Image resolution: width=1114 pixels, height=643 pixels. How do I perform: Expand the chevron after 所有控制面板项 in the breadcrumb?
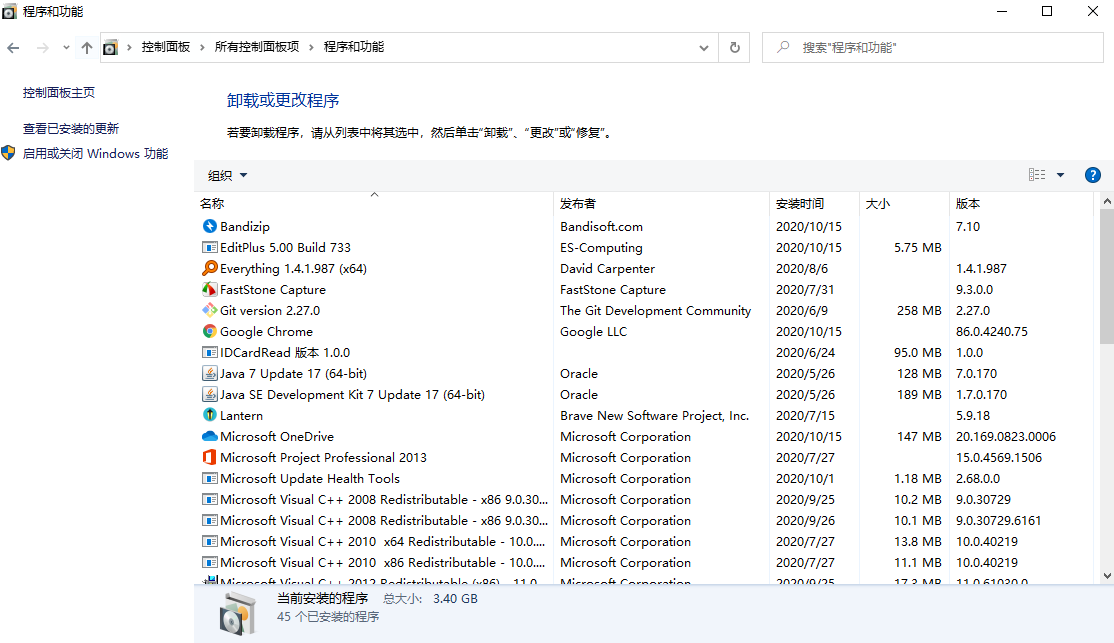[311, 47]
